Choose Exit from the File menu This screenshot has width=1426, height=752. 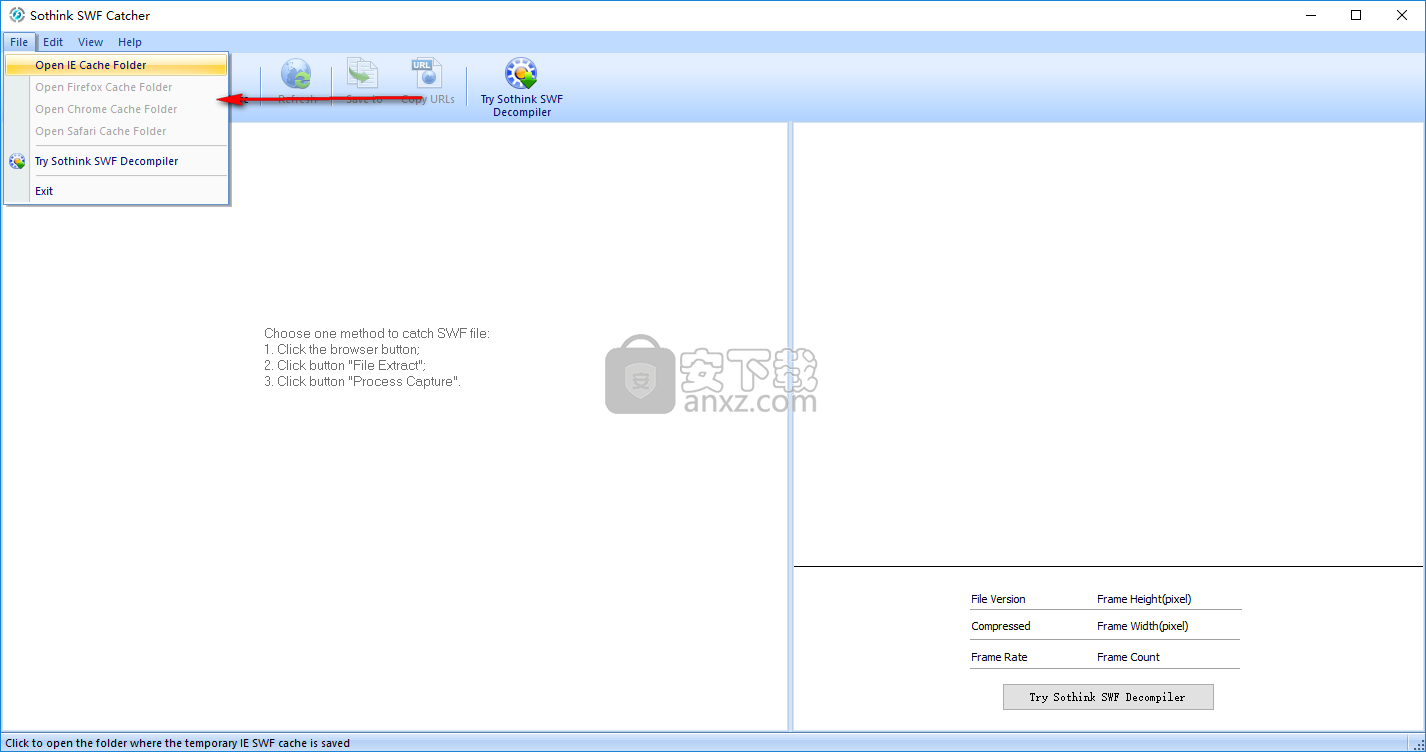click(x=116, y=191)
